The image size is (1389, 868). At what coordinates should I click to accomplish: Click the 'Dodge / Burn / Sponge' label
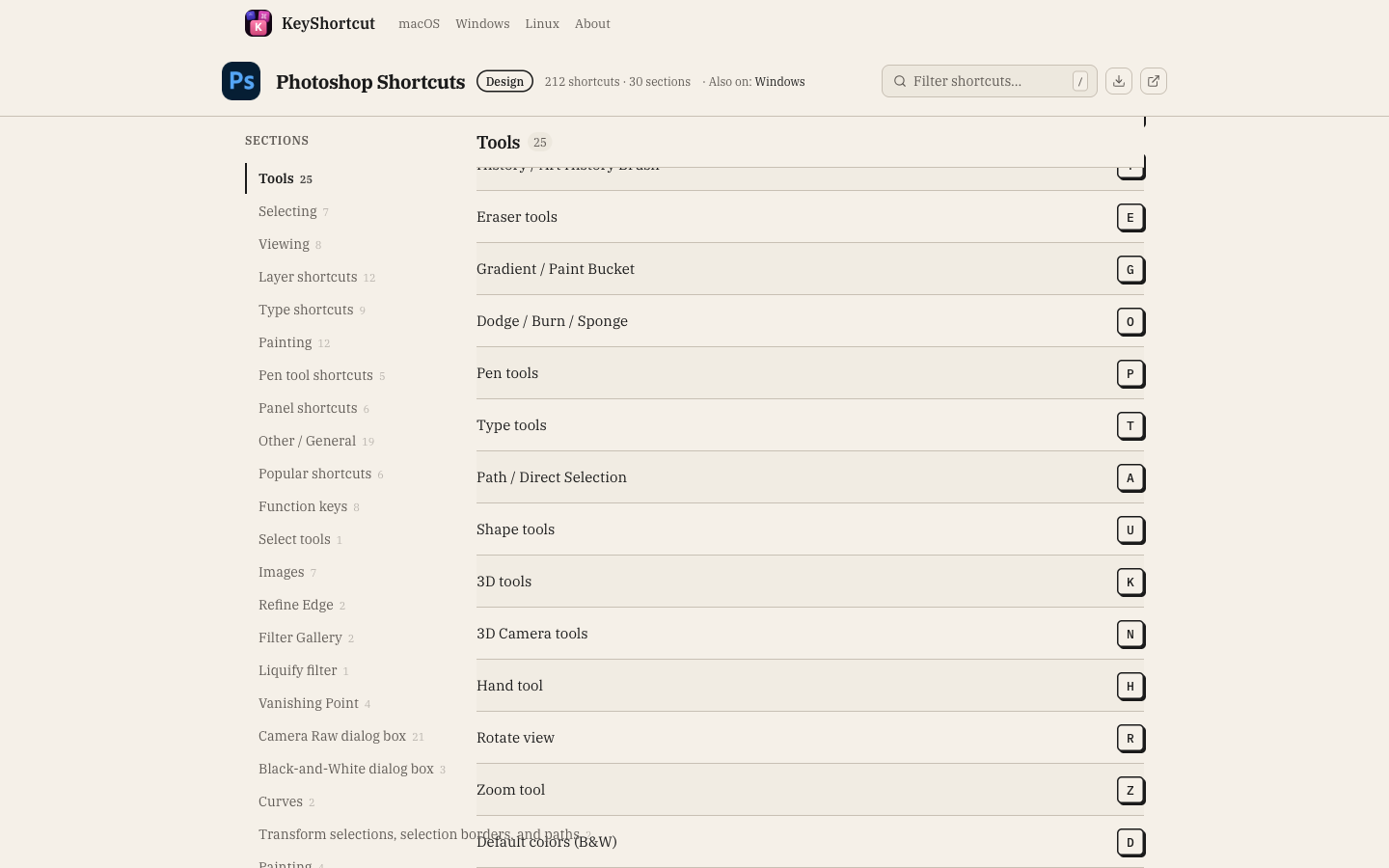point(552,321)
